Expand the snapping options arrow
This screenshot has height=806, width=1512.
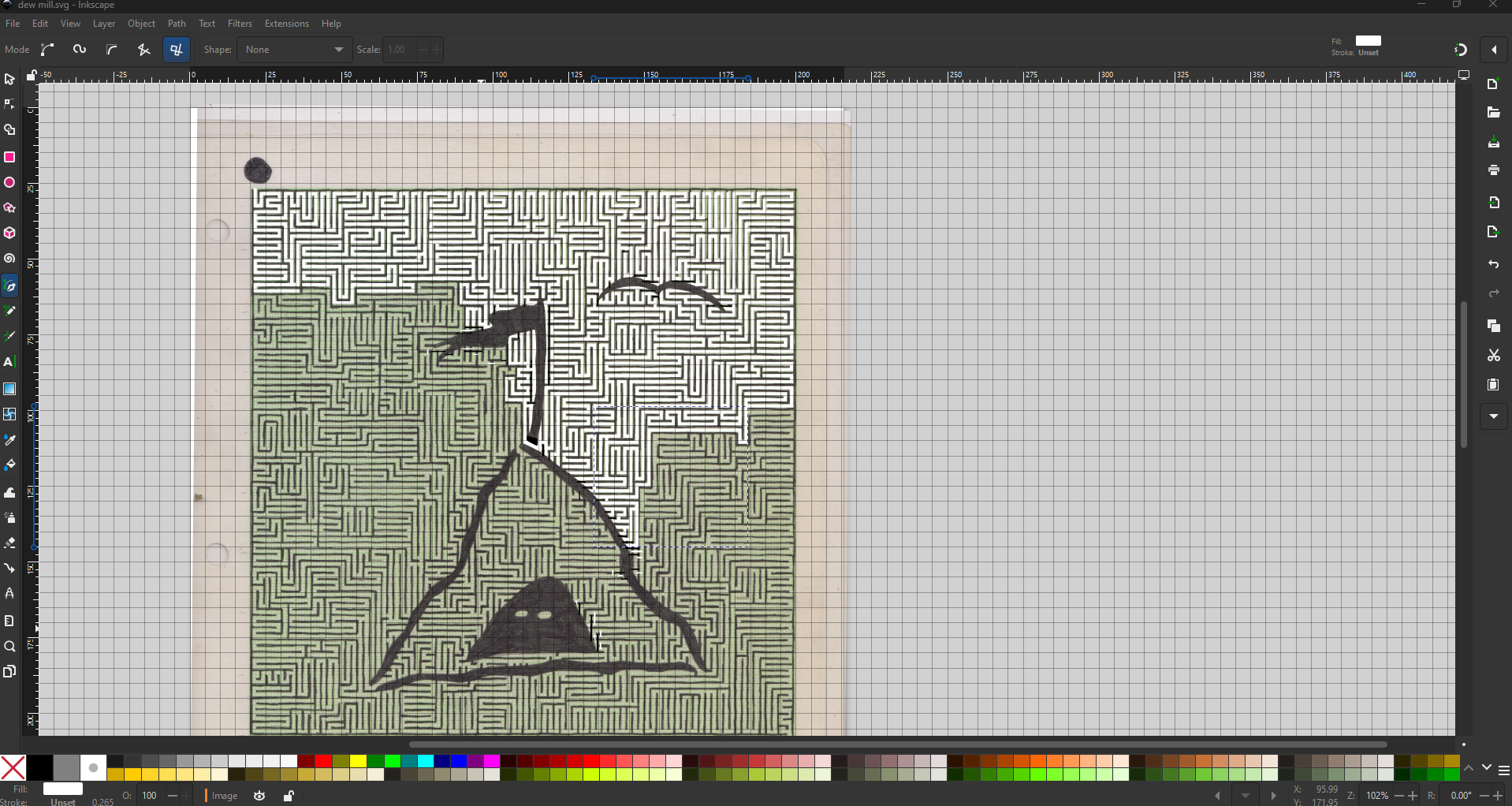pos(1495,50)
